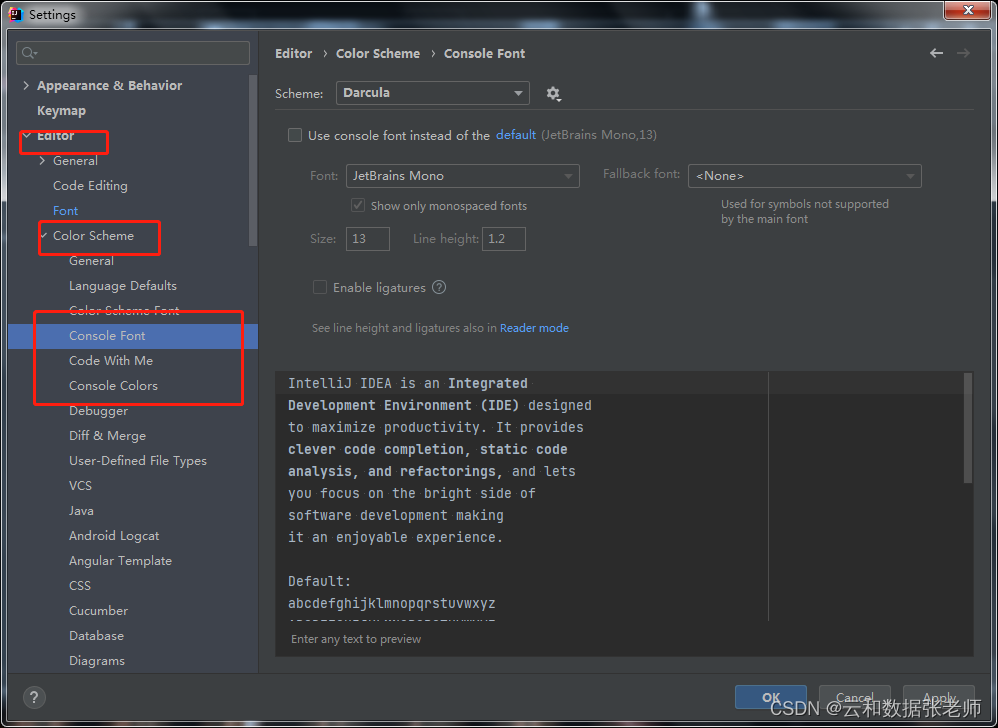
Task: Focus the settings search field
Action: click(133, 53)
